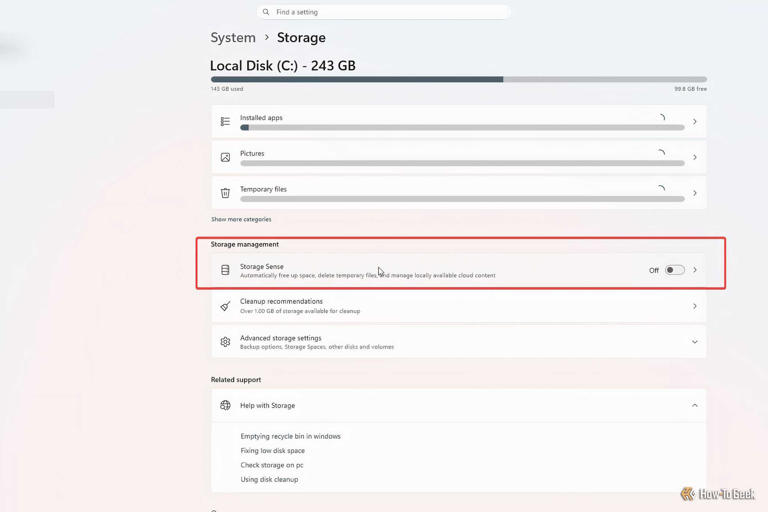This screenshot has width=768, height=512.
Task: Click Advanced storage settings label
Action: point(281,338)
